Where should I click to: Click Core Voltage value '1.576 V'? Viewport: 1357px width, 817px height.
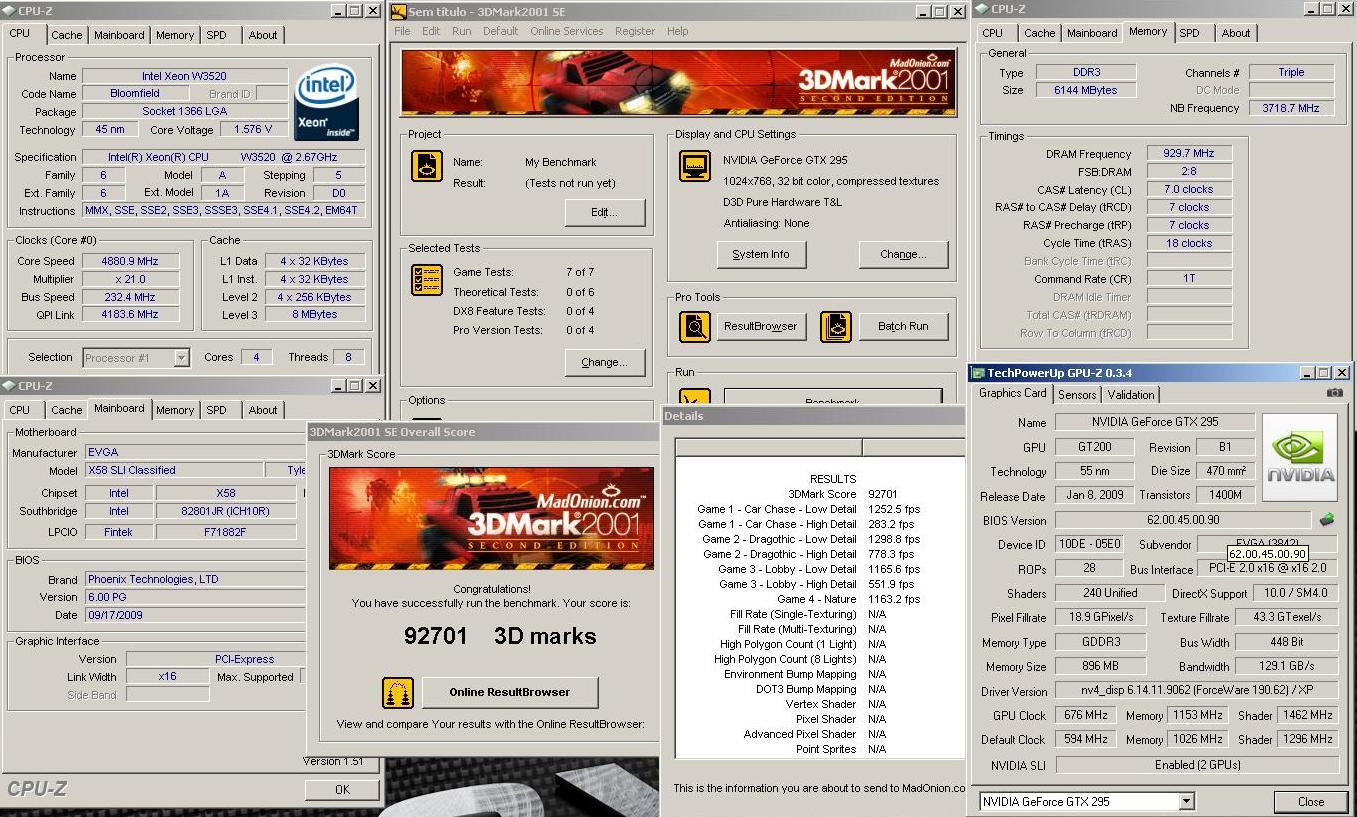(x=253, y=129)
